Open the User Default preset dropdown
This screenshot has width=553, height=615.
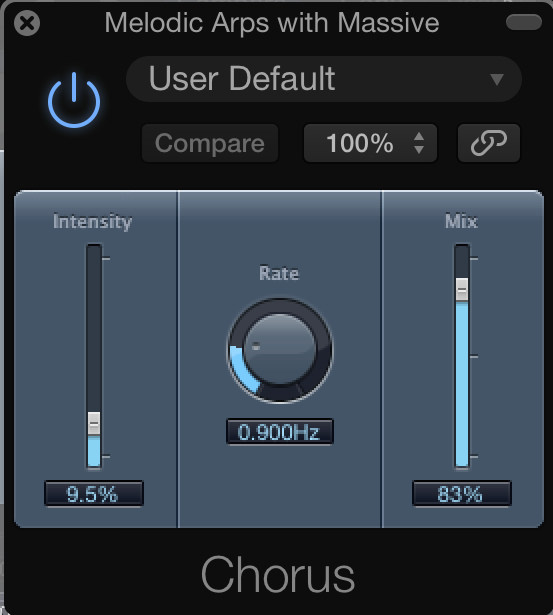[324, 79]
